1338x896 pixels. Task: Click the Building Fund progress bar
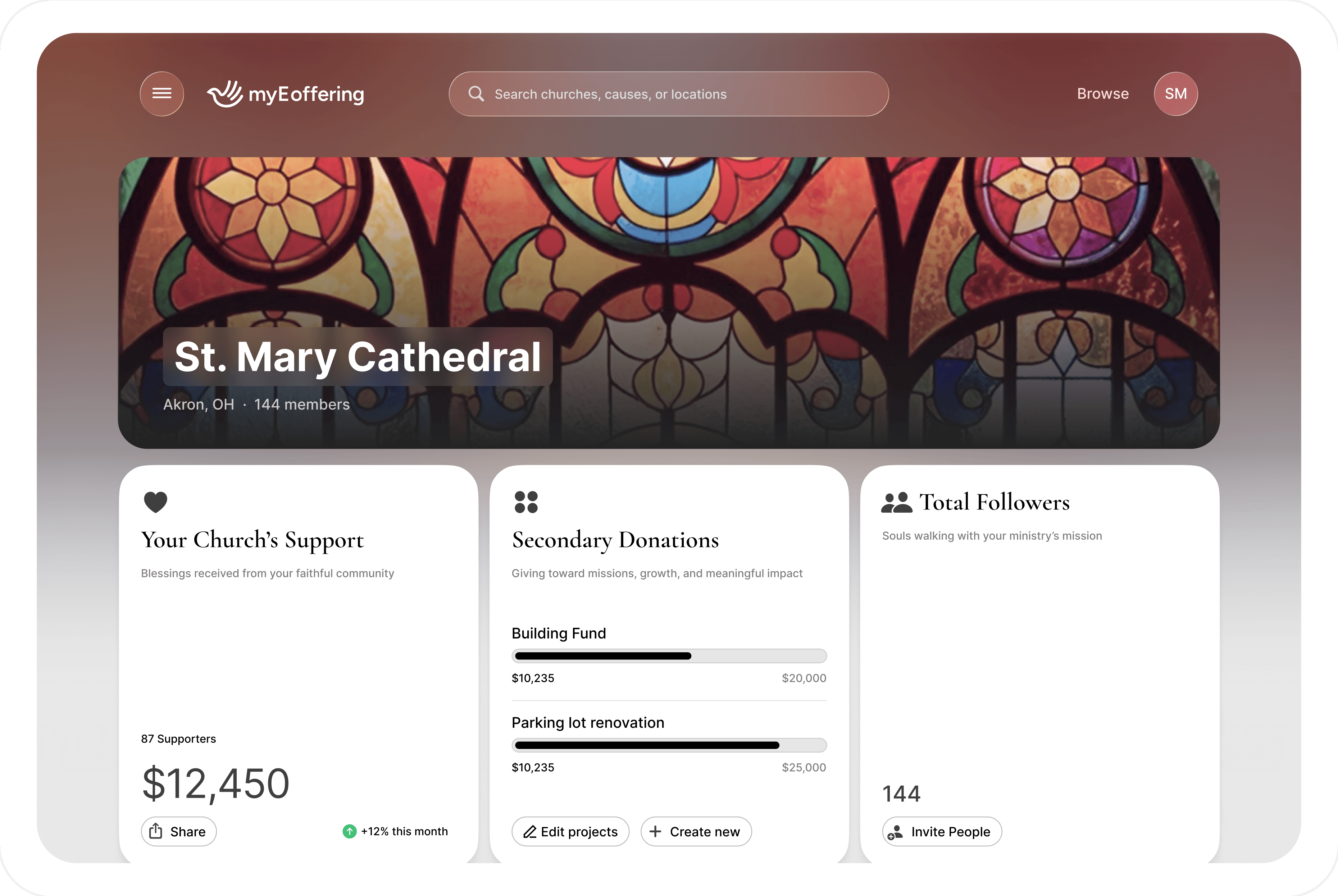click(x=669, y=656)
